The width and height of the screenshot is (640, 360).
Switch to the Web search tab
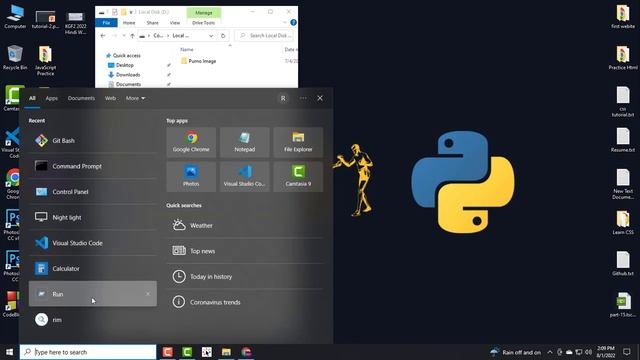tap(110, 98)
